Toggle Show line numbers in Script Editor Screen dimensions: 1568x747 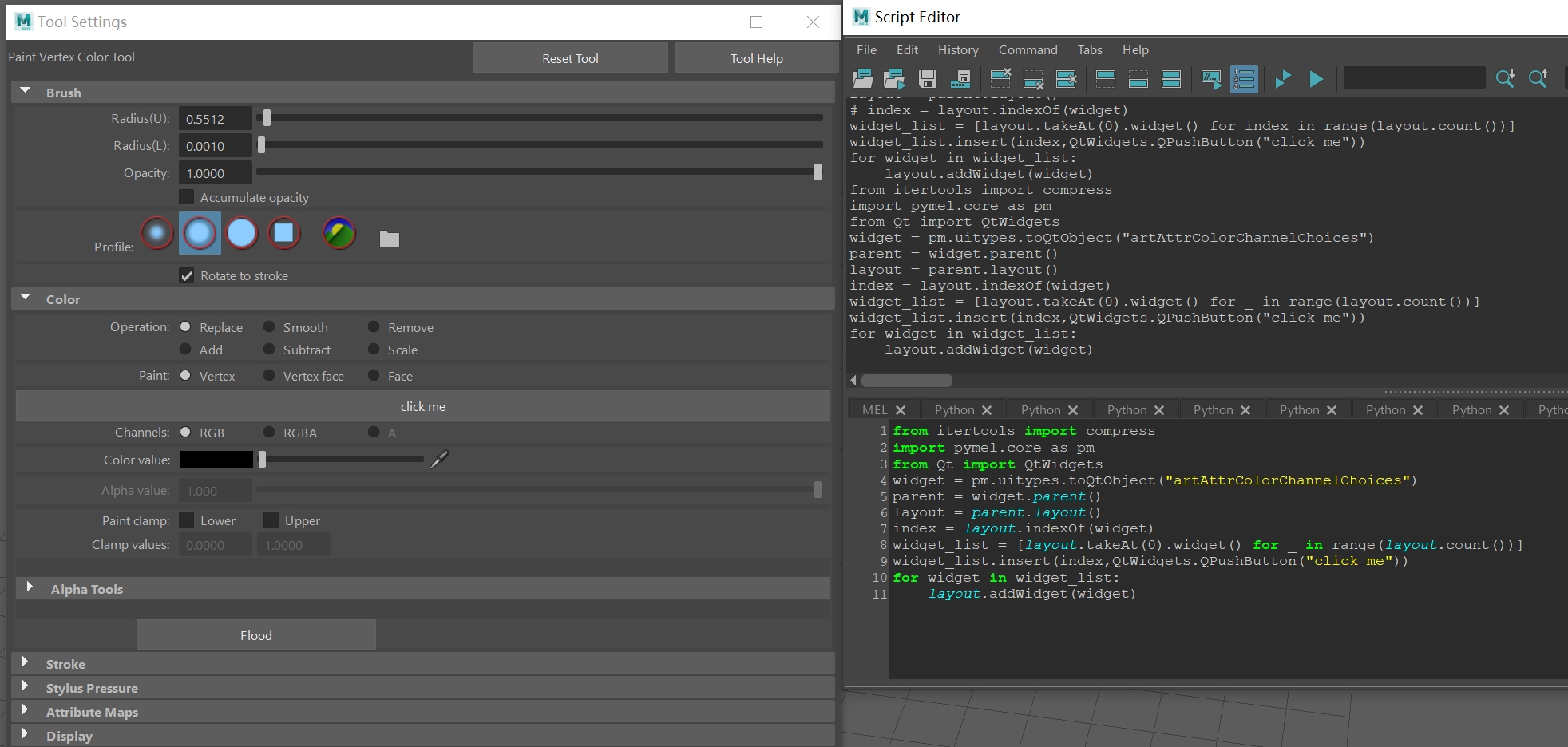[1244, 78]
